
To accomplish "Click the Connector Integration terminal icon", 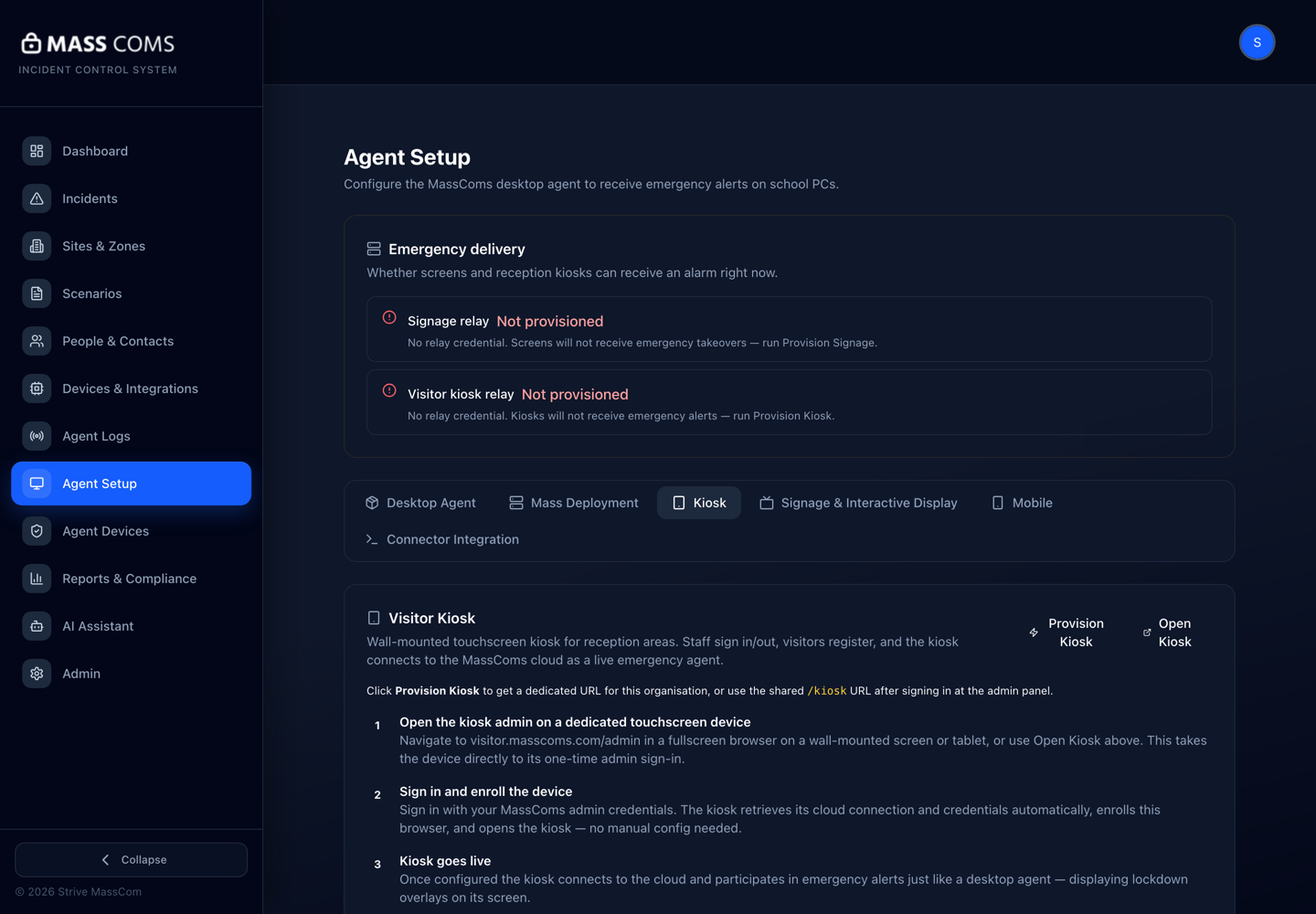I will click(x=372, y=539).
